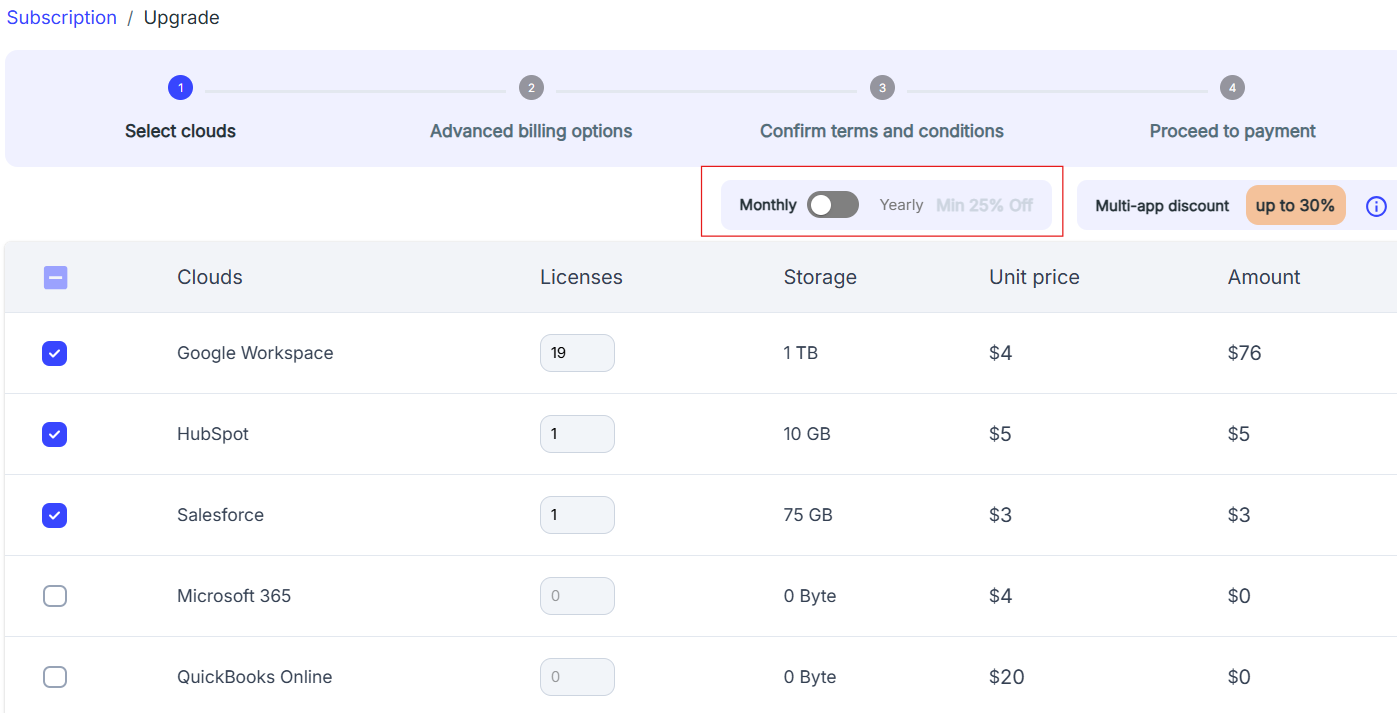Open the multi-app discount info icon

pos(1376,206)
